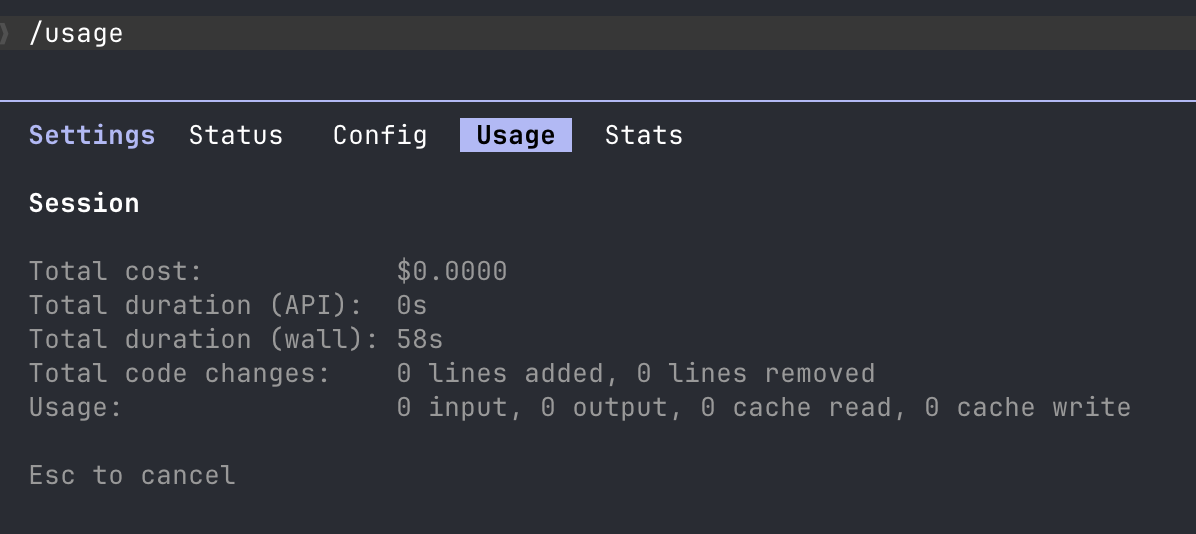Image resolution: width=1196 pixels, height=534 pixels.
Task: Click the prompt chevron before /usage
Action: (5, 34)
